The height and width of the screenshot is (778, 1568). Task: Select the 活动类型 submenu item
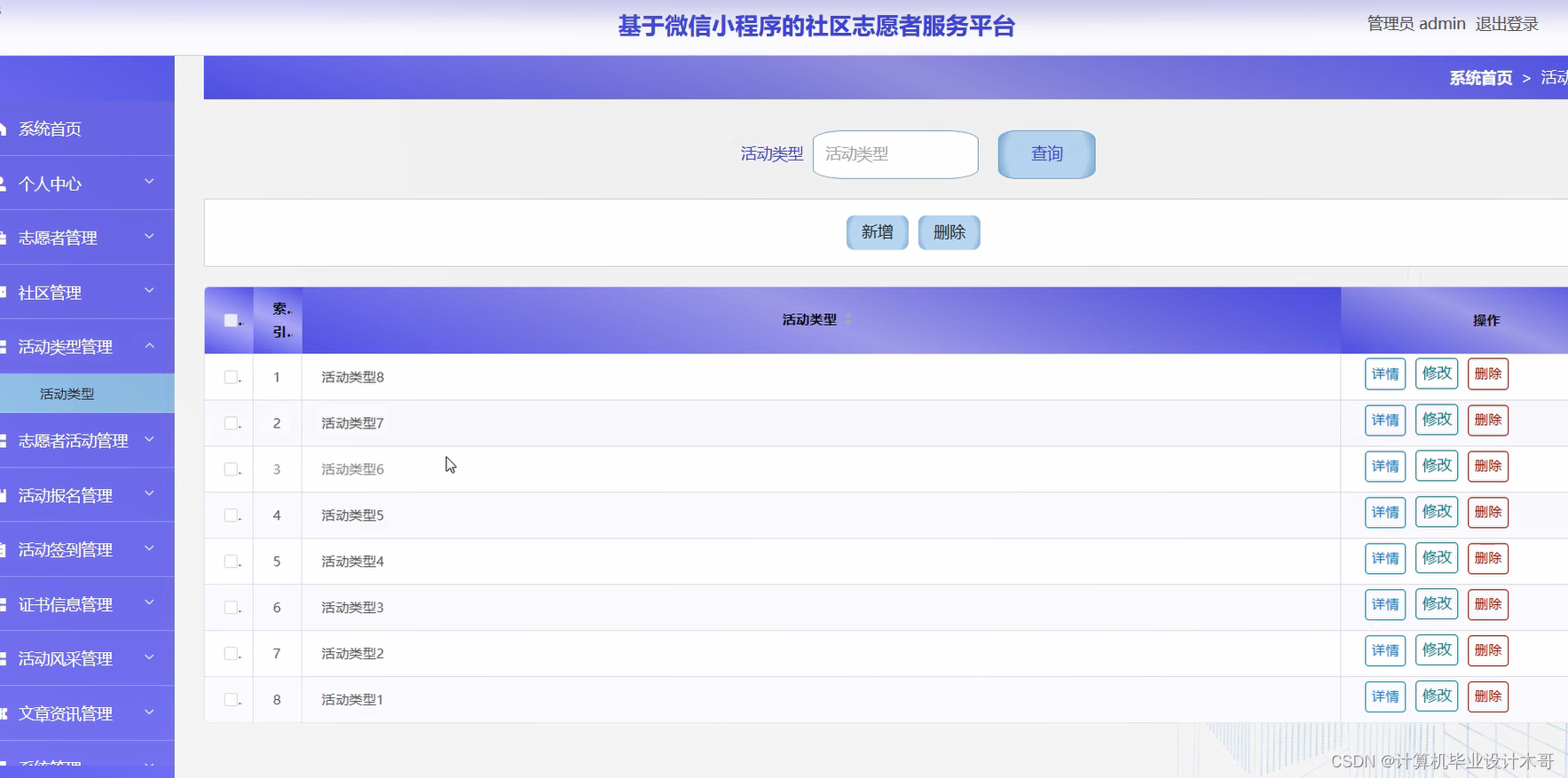tap(87, 394)
